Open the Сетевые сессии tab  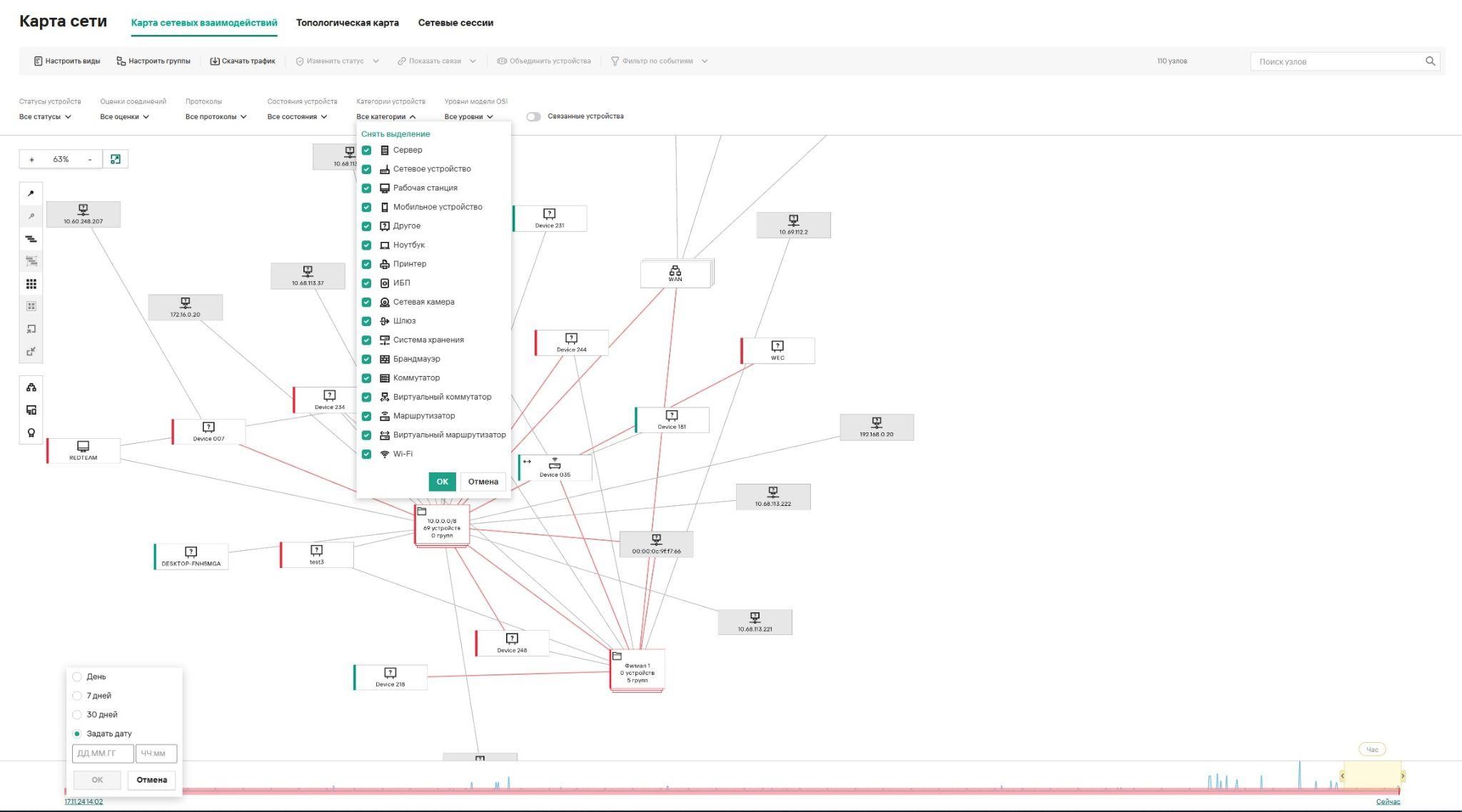pos(455,23)
